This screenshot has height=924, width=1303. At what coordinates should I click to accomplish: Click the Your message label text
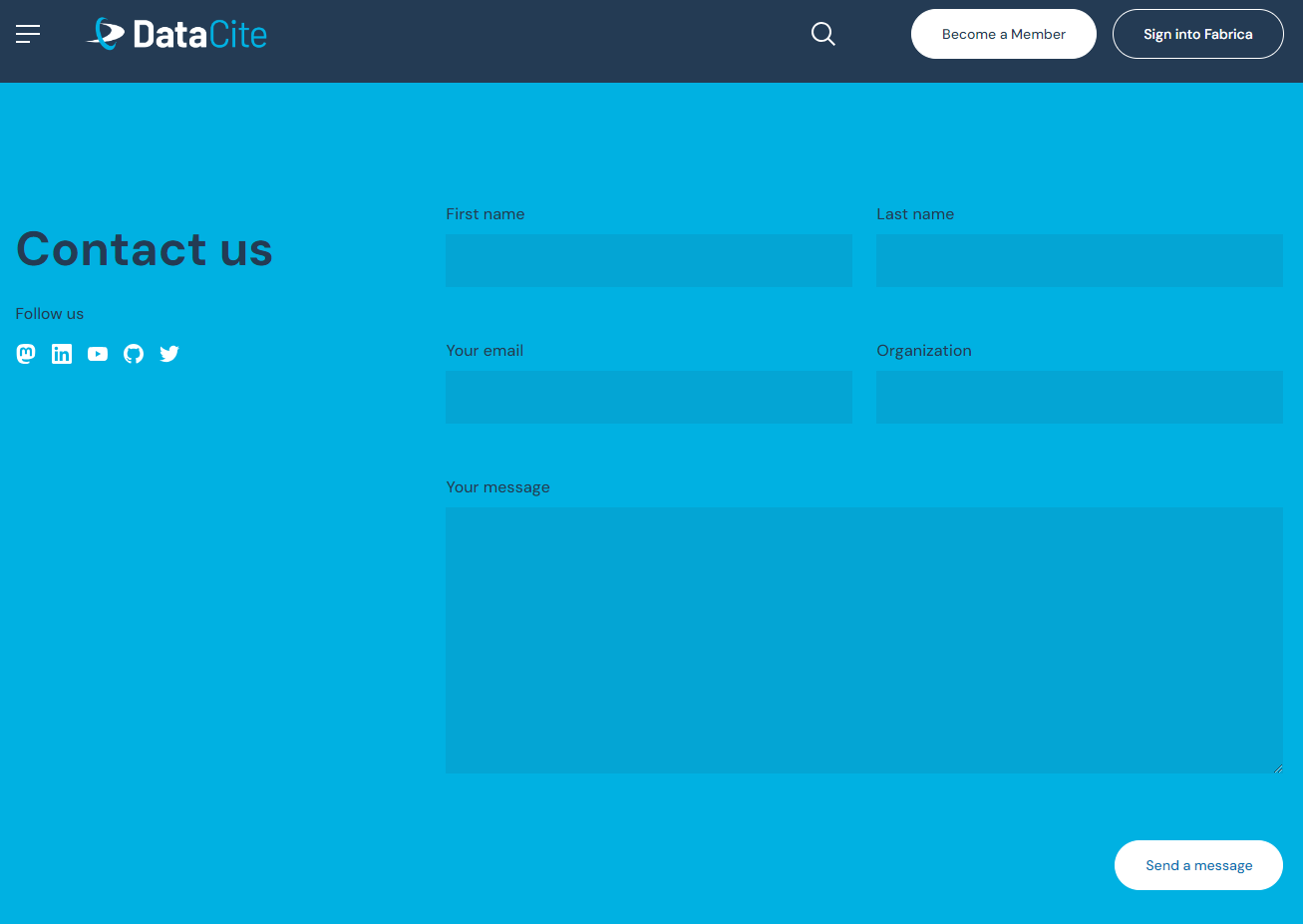497,487
